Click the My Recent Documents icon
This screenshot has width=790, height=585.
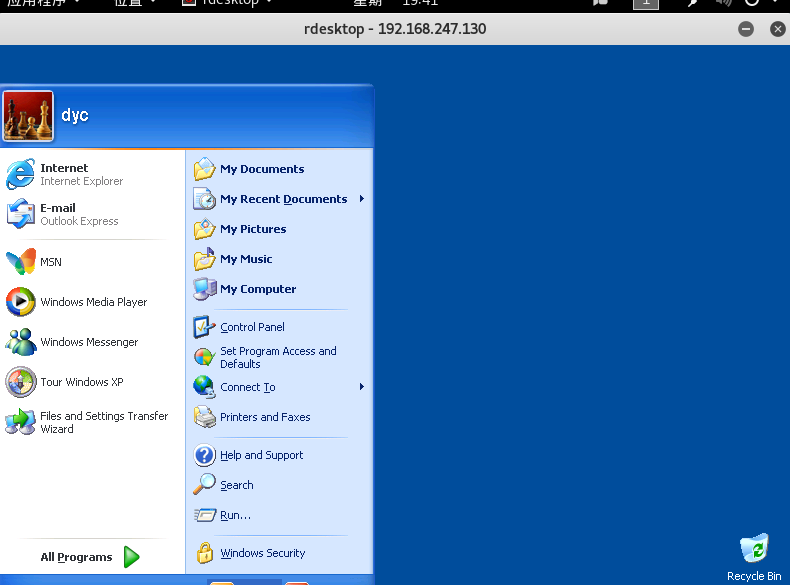click(x=205, y=199)
